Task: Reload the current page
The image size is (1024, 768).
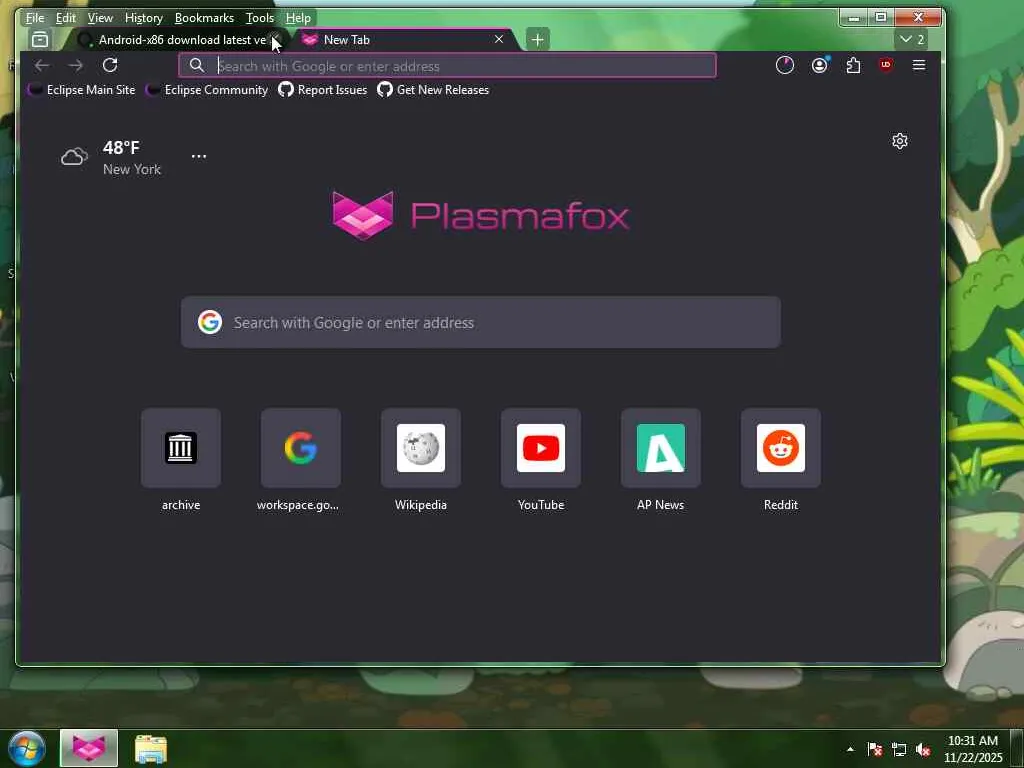Action: [x=110, y=65]
